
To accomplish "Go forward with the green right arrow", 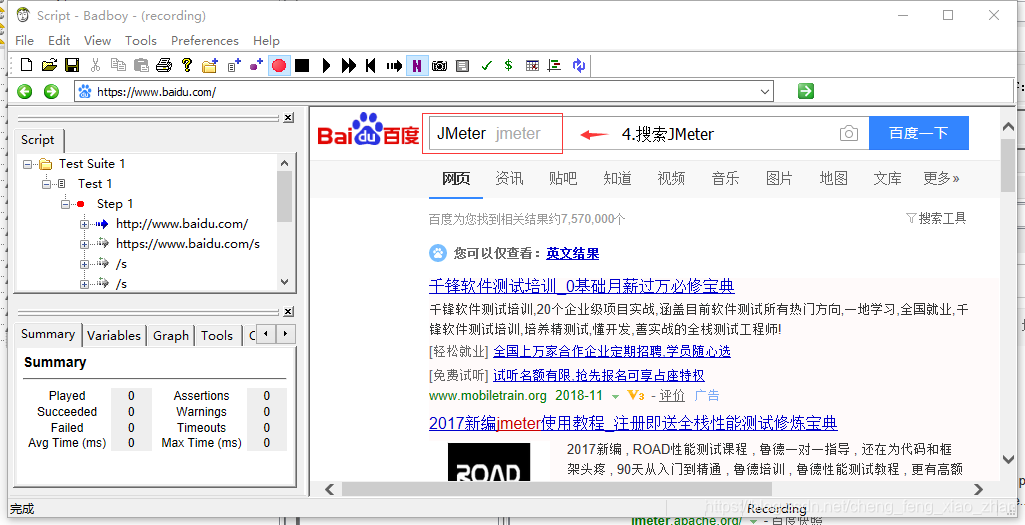I will [51, 92].
